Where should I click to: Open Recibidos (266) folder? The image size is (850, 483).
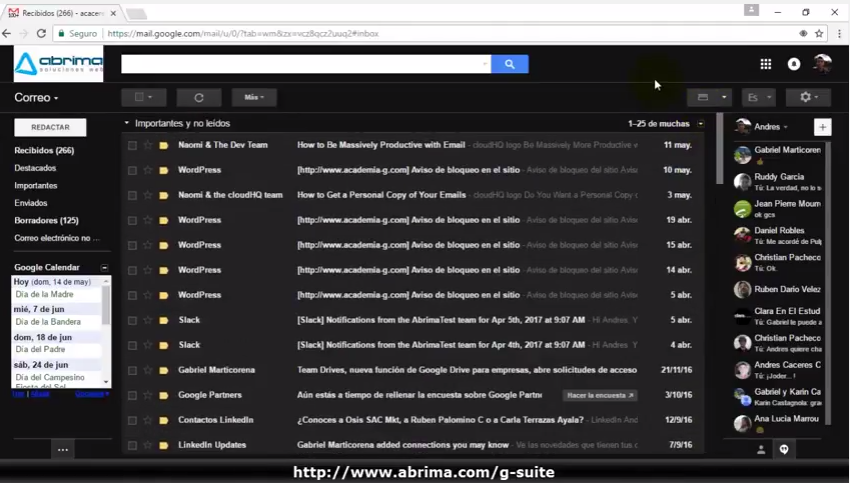44,150
